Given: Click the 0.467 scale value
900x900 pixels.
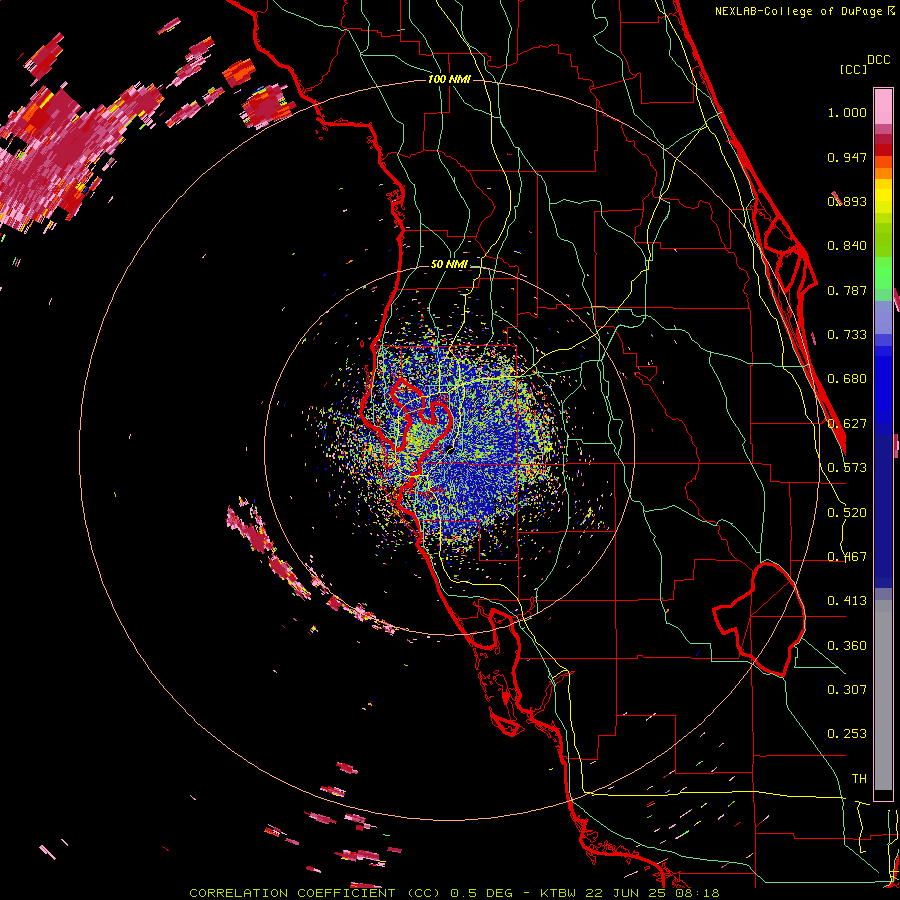Looking at the screenshot, I should coord(847,557).
